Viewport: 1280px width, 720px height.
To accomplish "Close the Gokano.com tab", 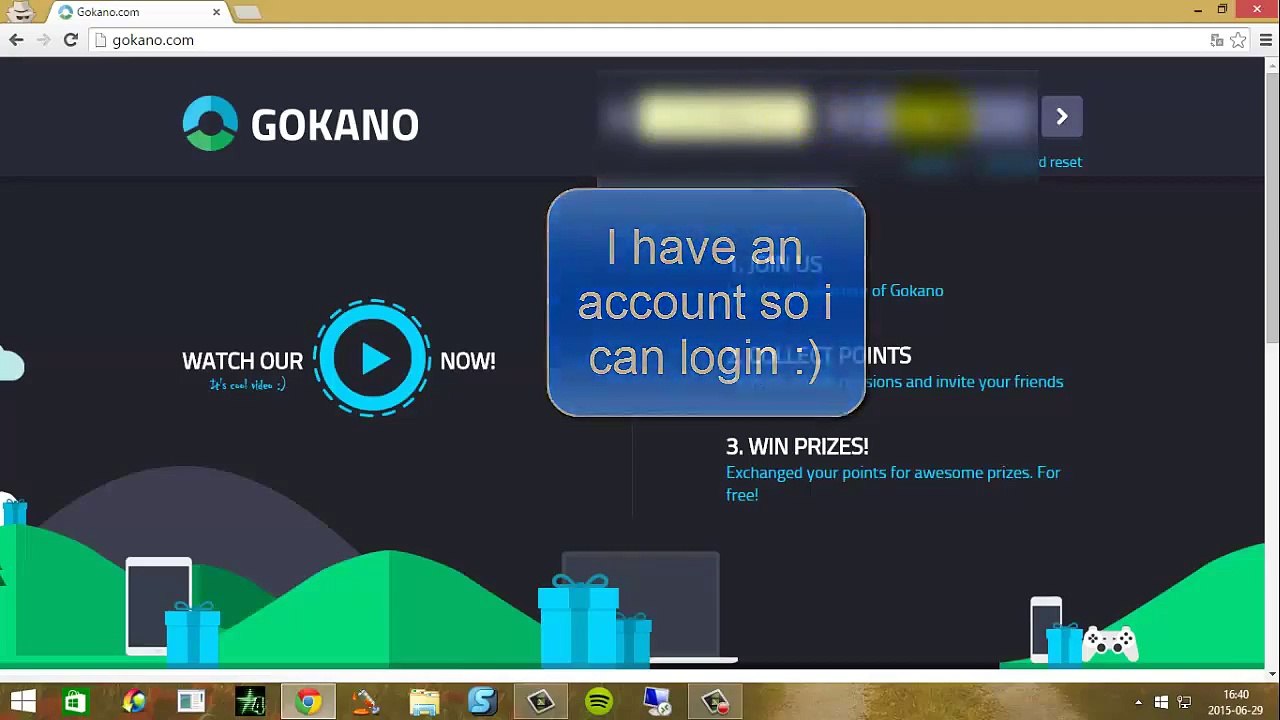I will [x=216, y=12].
